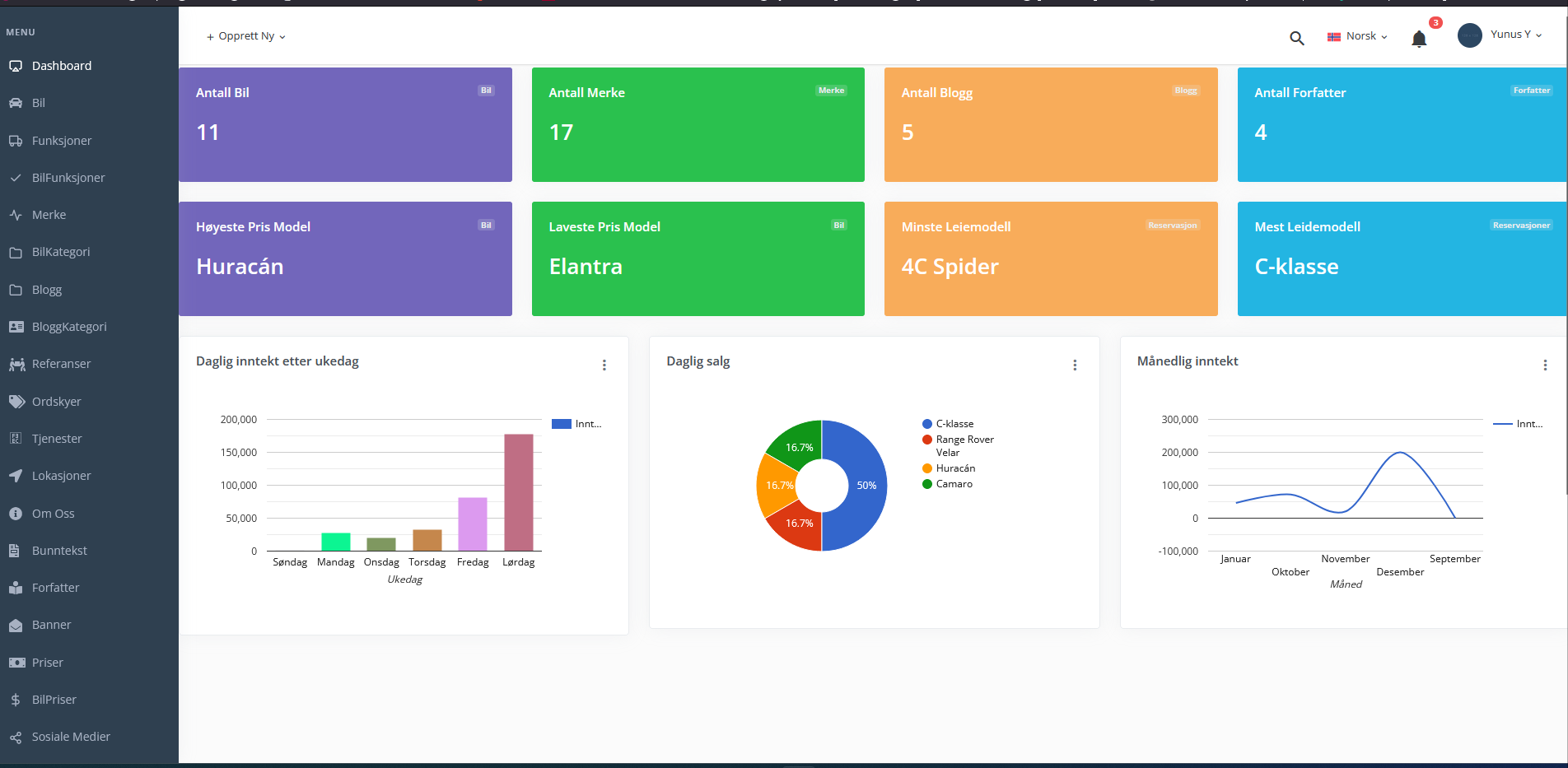1568x768 pixels.
Task: Click the Sosiale Medier share icon
Action: pyautogui.click(x=16, y=737)
